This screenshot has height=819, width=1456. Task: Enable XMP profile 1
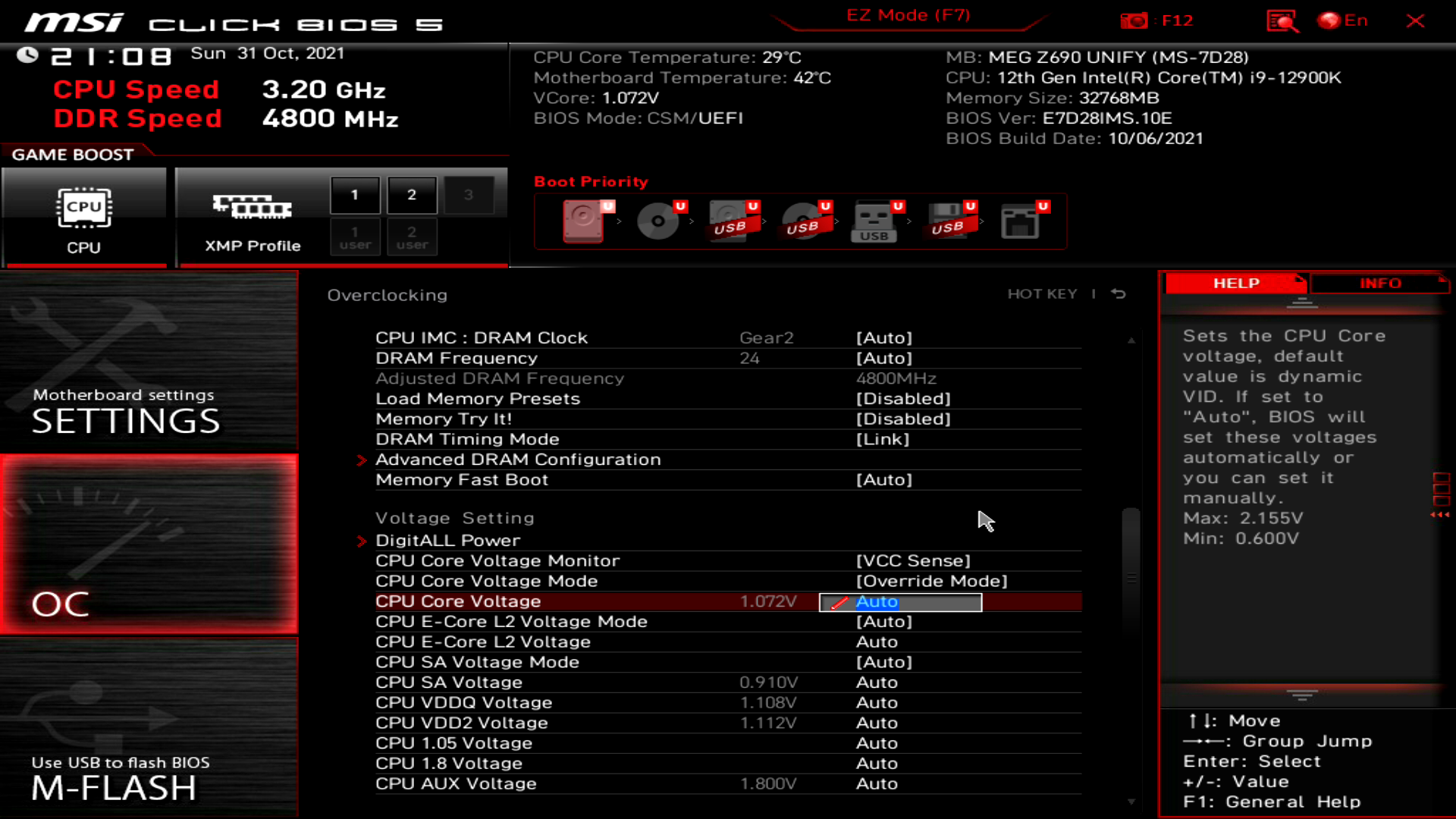click(x=355, y=195)
